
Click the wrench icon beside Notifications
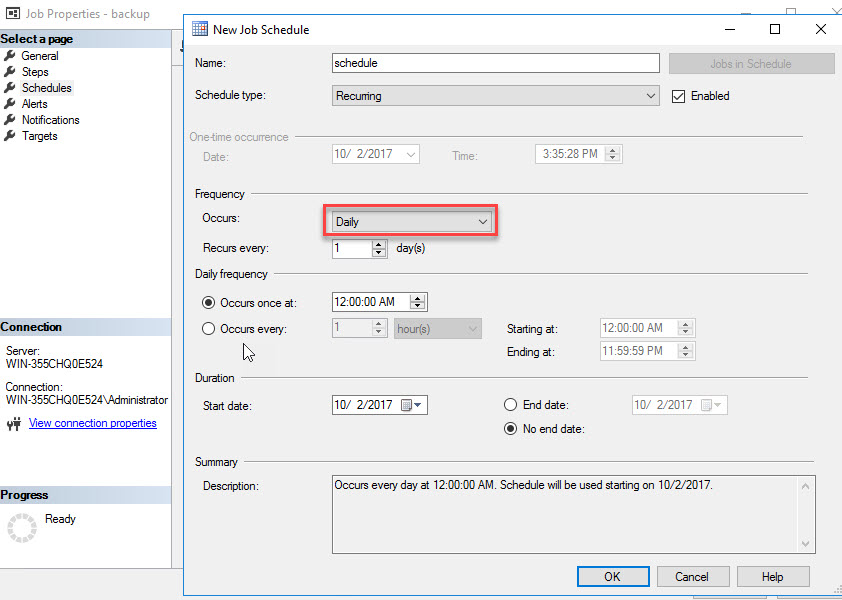click(x=10, y=120)
